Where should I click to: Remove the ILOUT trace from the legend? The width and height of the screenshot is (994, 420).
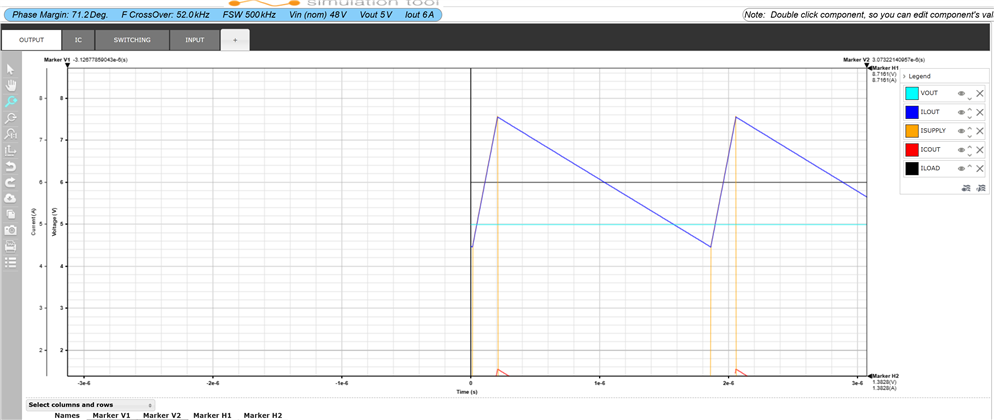[979, 112]
